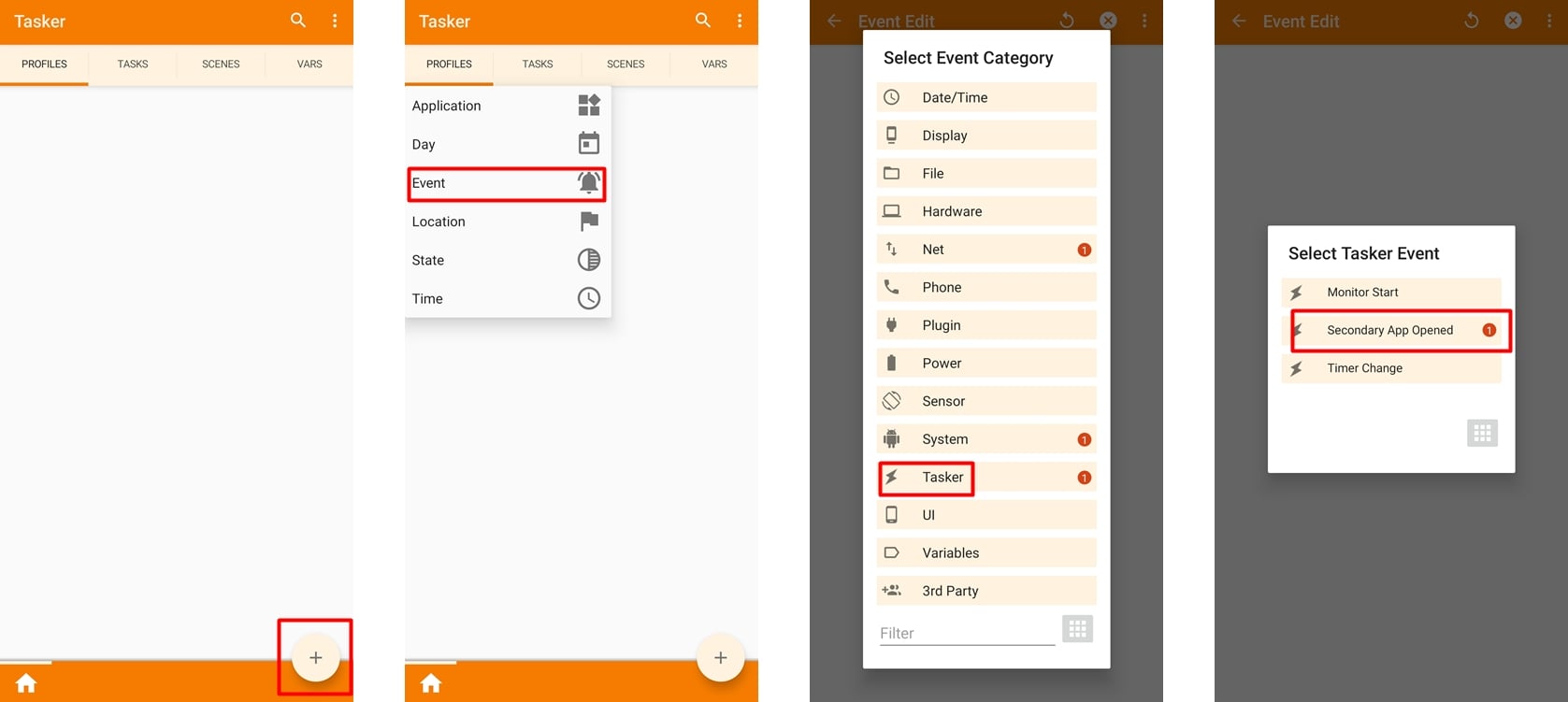Open the Power event category
The image size is (1568, 702).
tap(986, 363)
